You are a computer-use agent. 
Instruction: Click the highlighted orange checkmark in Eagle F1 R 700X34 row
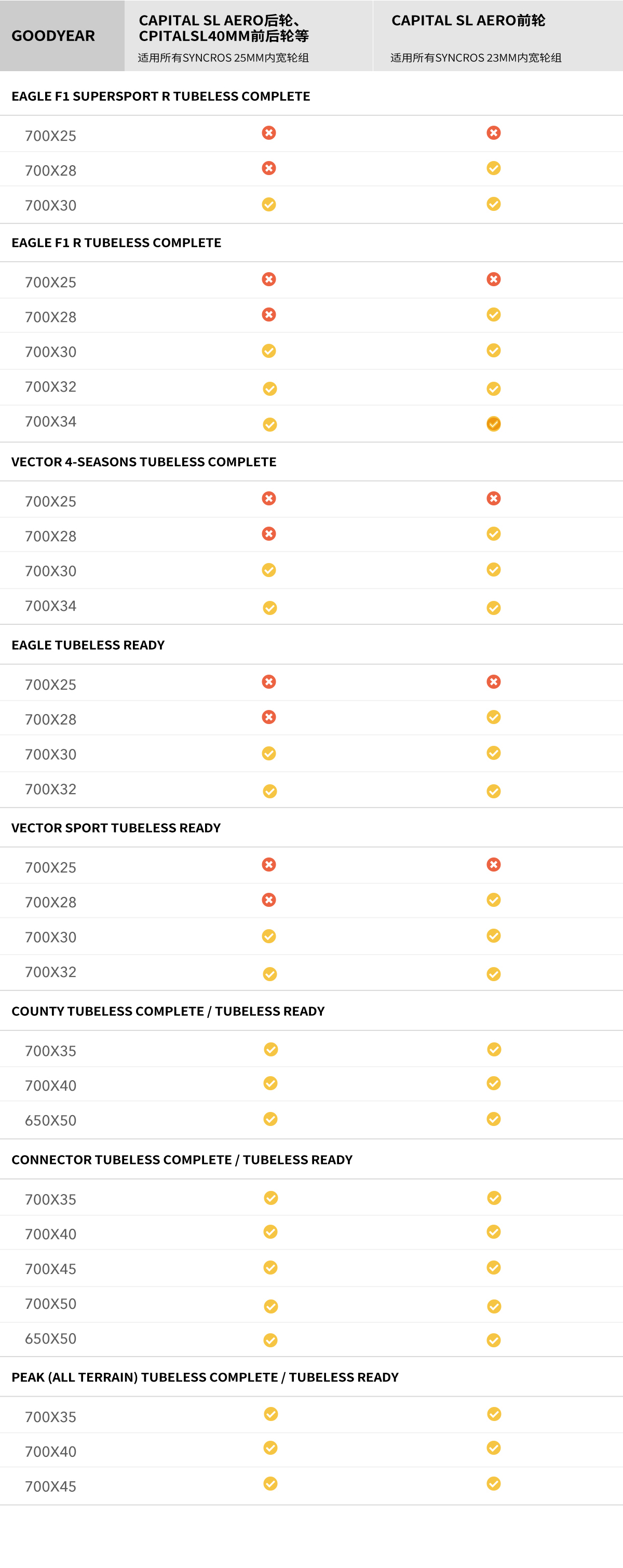[493, 424]
